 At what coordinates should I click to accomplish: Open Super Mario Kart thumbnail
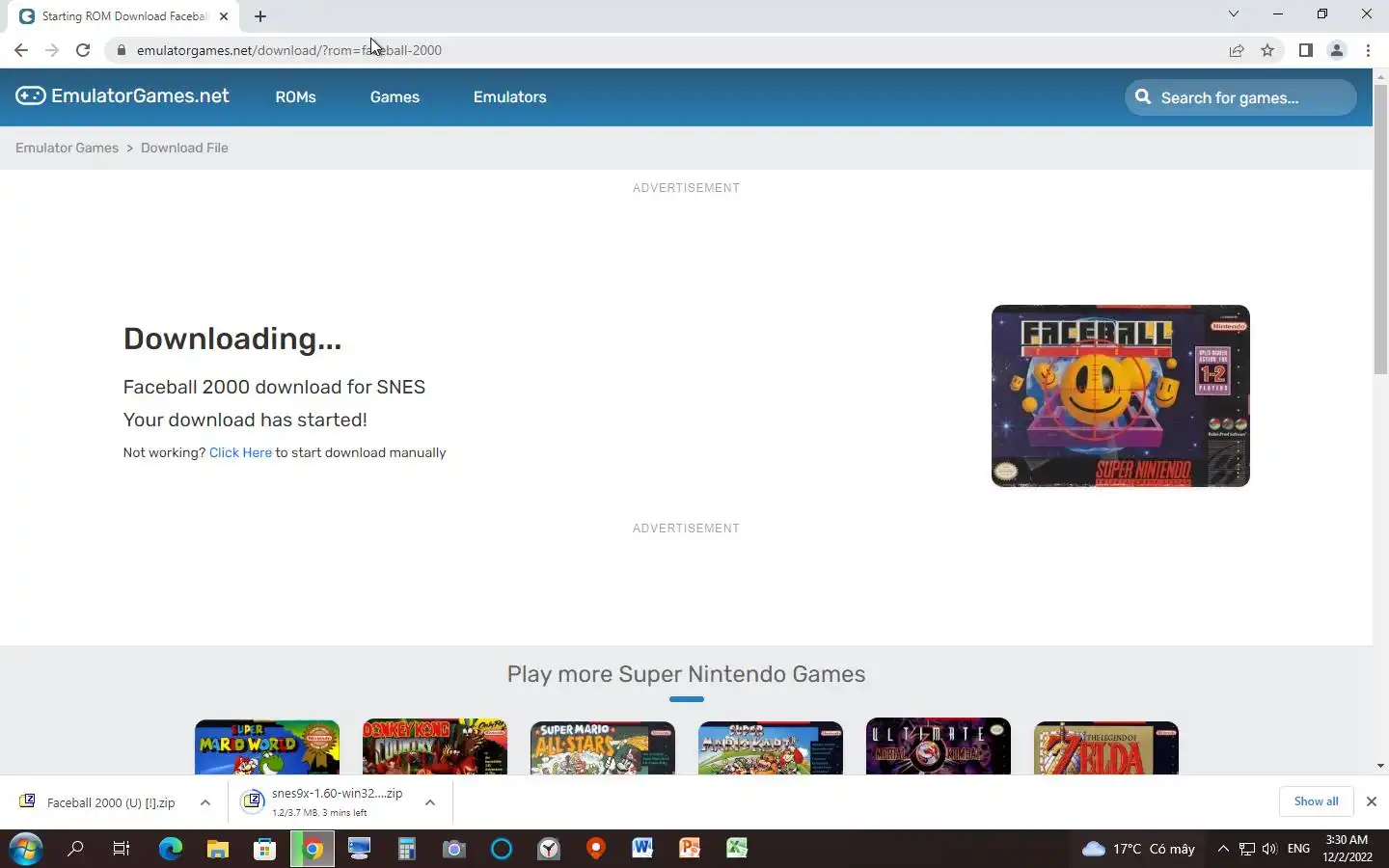771,746
